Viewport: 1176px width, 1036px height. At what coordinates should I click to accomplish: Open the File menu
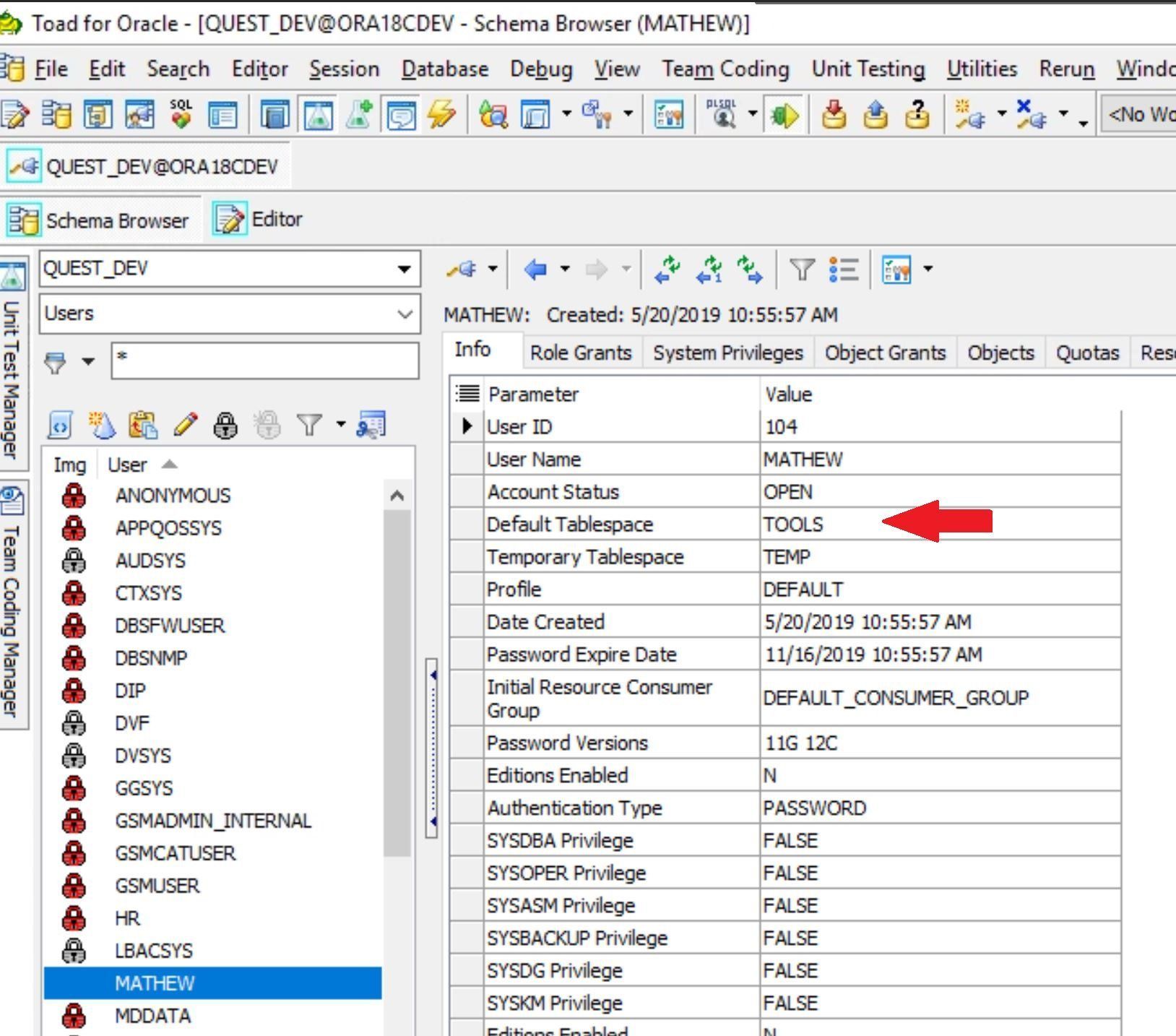coord(51,69)
